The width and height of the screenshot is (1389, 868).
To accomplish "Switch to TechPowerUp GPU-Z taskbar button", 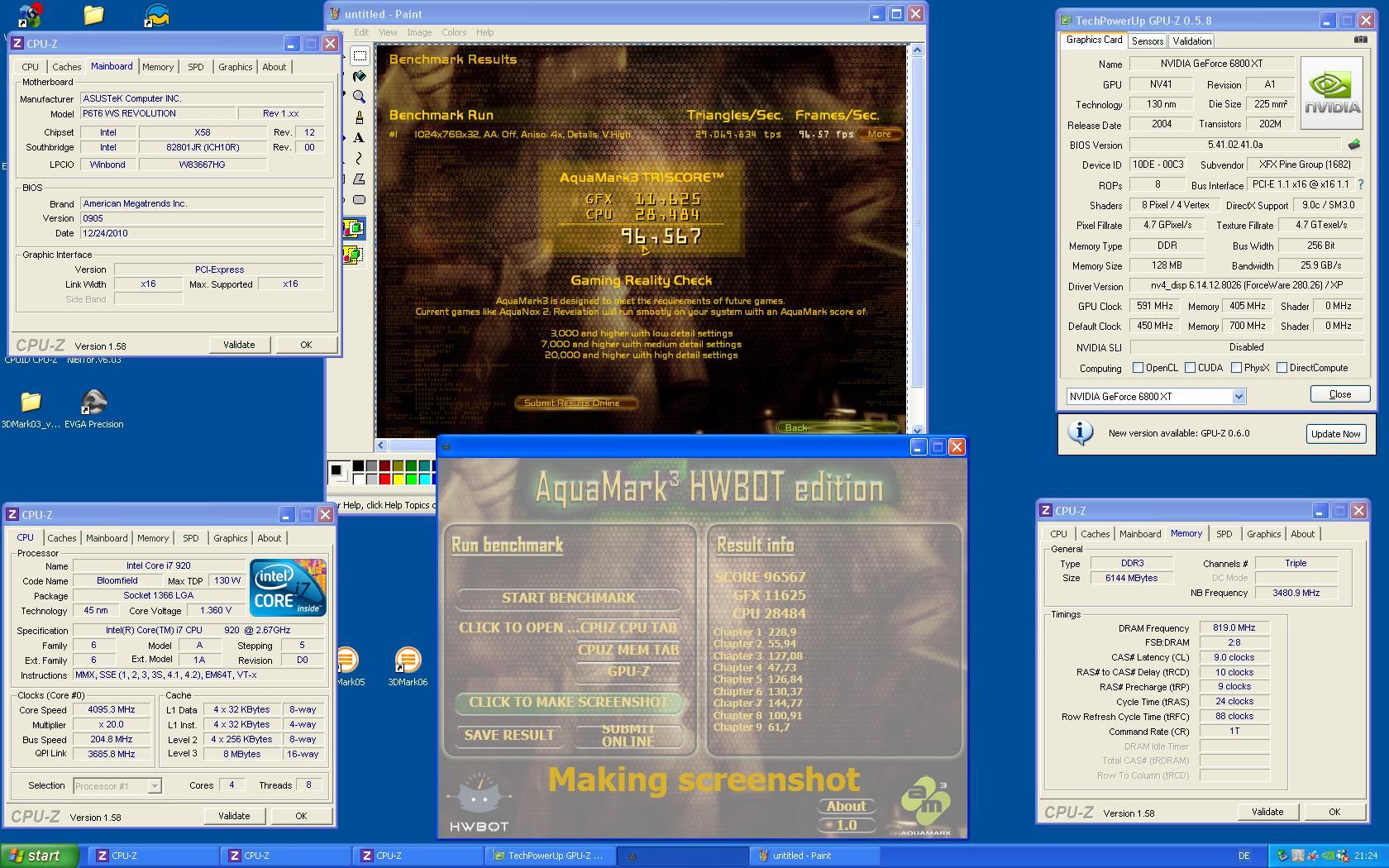I will tap(549, 856).
